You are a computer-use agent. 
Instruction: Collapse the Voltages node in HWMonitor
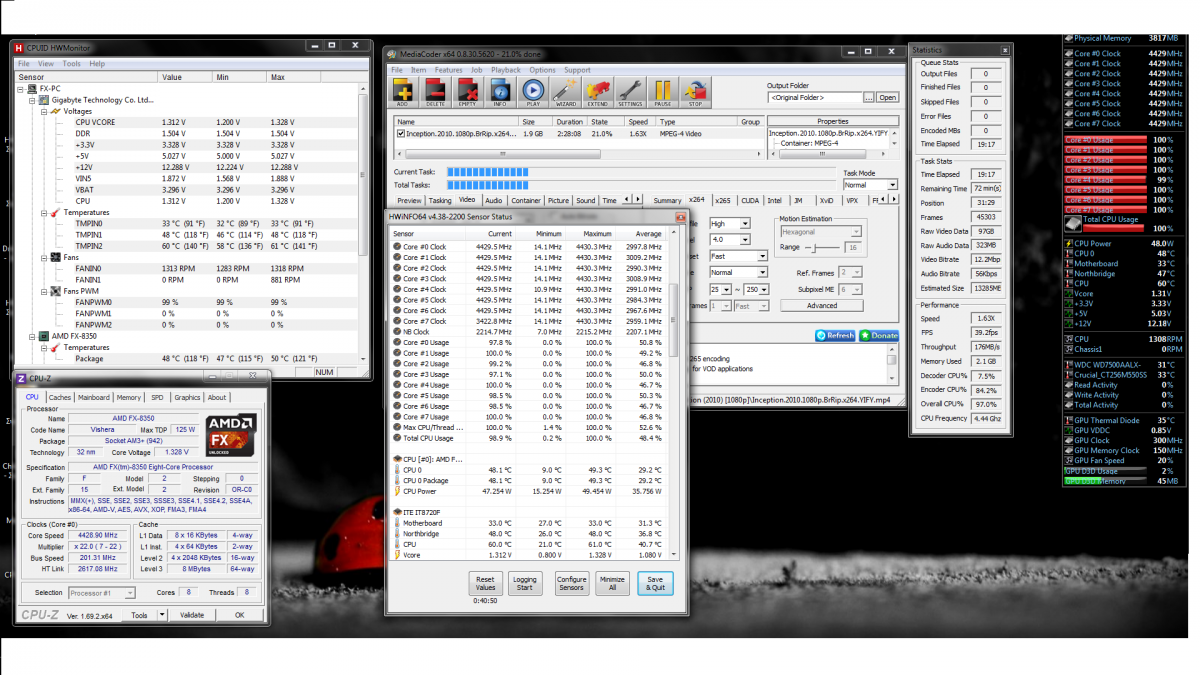[x=44, y=111]
